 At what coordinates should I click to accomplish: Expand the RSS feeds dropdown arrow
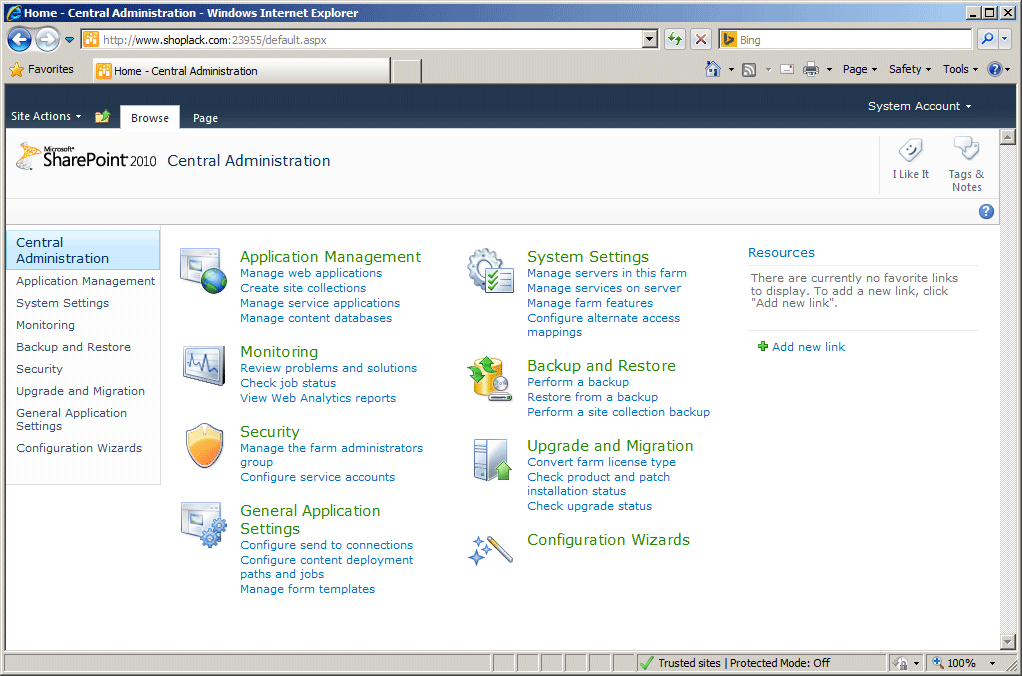768,70
